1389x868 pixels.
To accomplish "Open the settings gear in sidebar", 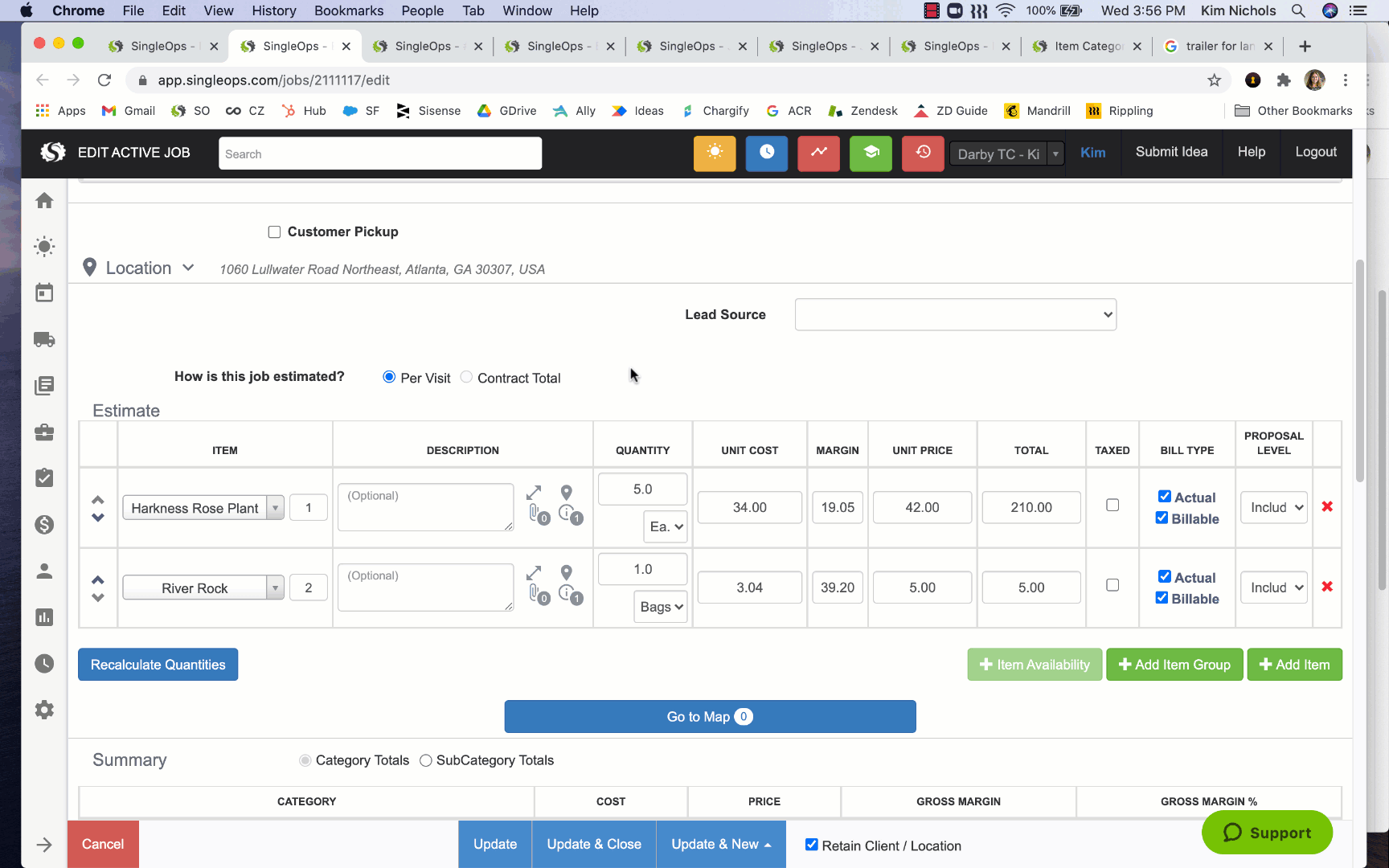I will [44, 710].
